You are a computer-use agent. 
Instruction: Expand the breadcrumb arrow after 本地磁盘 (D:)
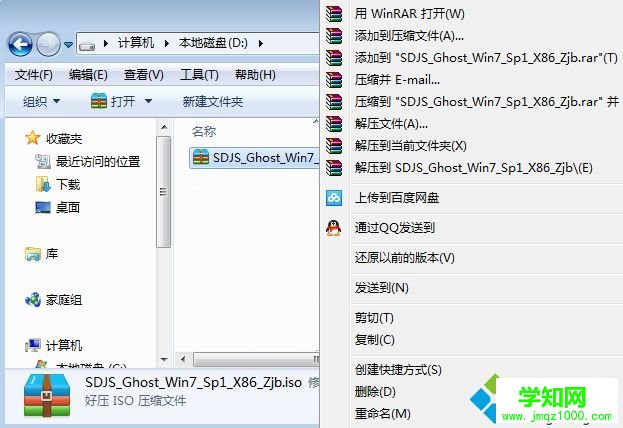tap(261, 43)
